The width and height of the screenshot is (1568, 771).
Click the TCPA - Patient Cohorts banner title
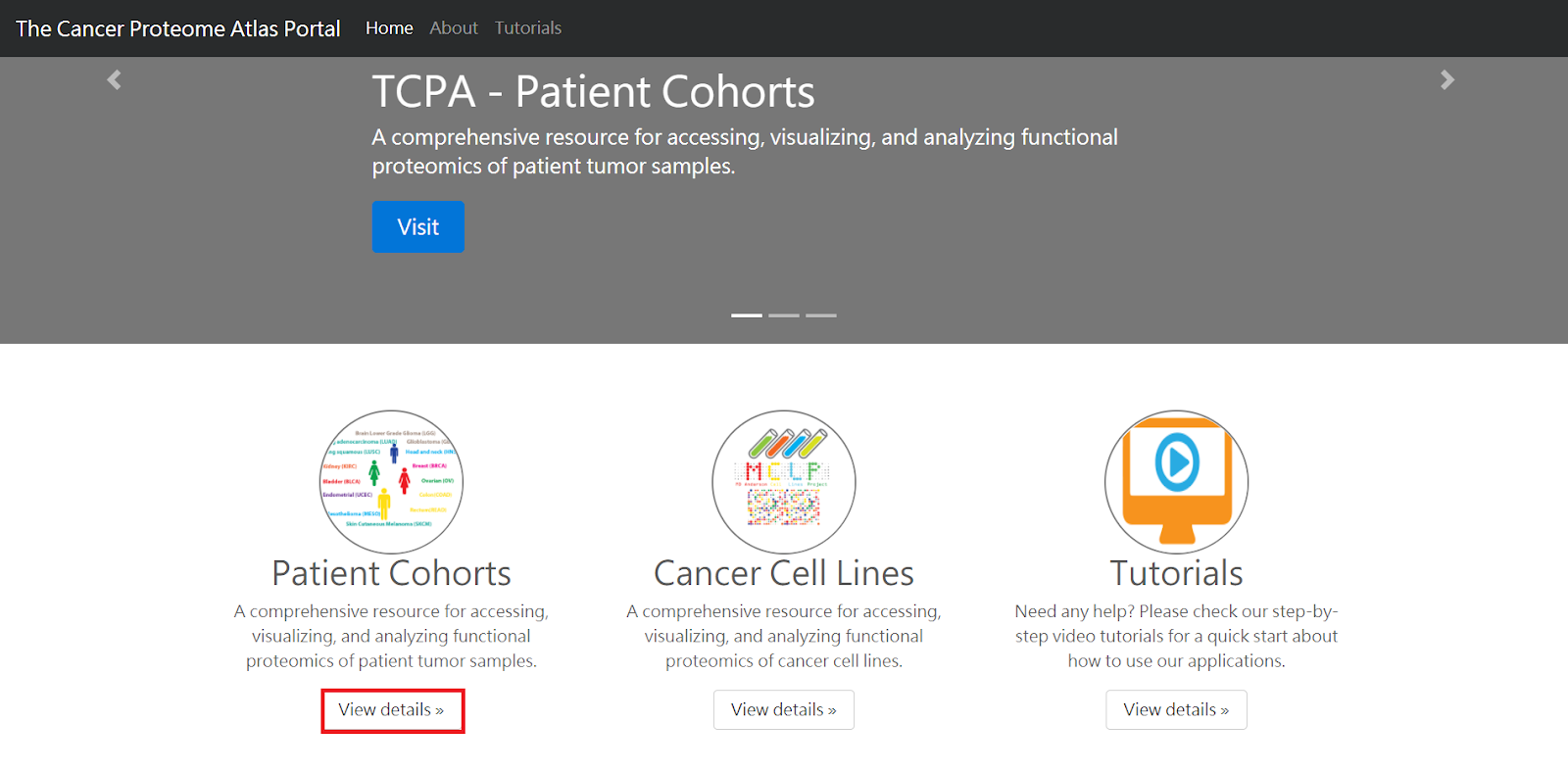pyautogui.click(x=593, y=92)
